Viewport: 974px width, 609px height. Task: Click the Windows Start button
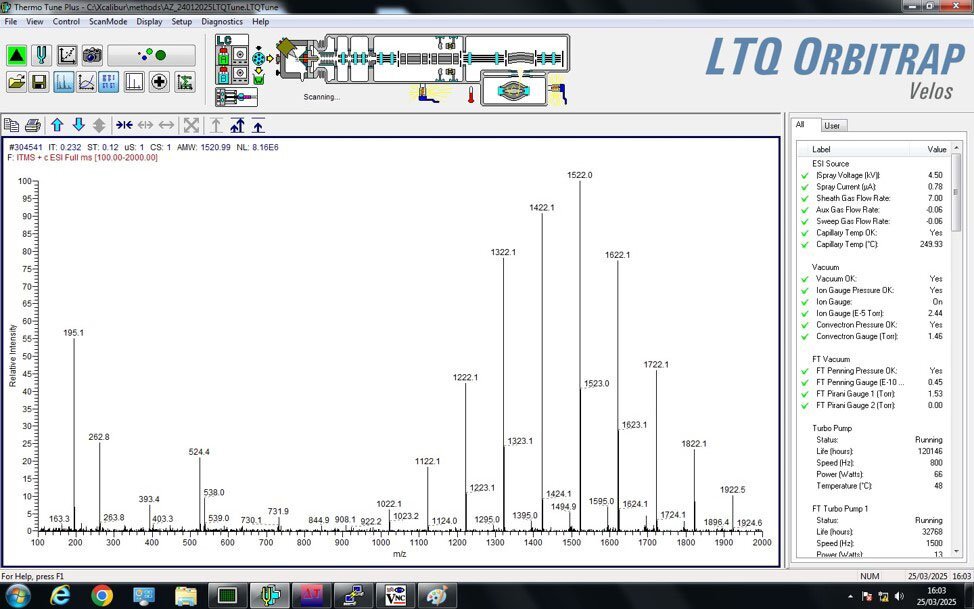pos(17,596)
